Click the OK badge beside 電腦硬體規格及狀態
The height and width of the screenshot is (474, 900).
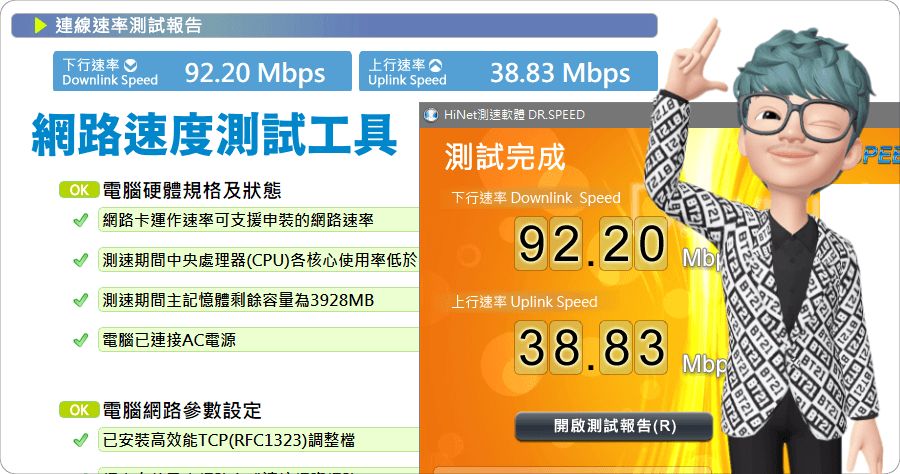[79, 190]
